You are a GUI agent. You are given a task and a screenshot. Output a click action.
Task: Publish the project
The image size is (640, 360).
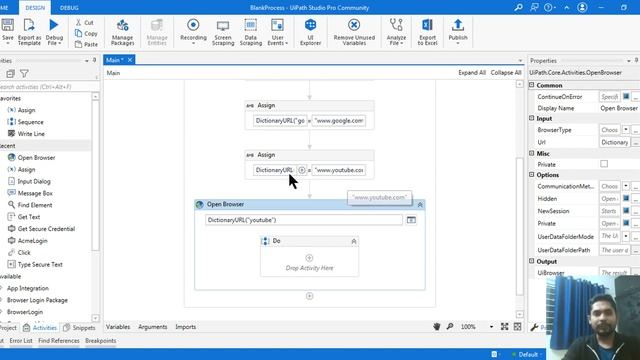point(458,32)
